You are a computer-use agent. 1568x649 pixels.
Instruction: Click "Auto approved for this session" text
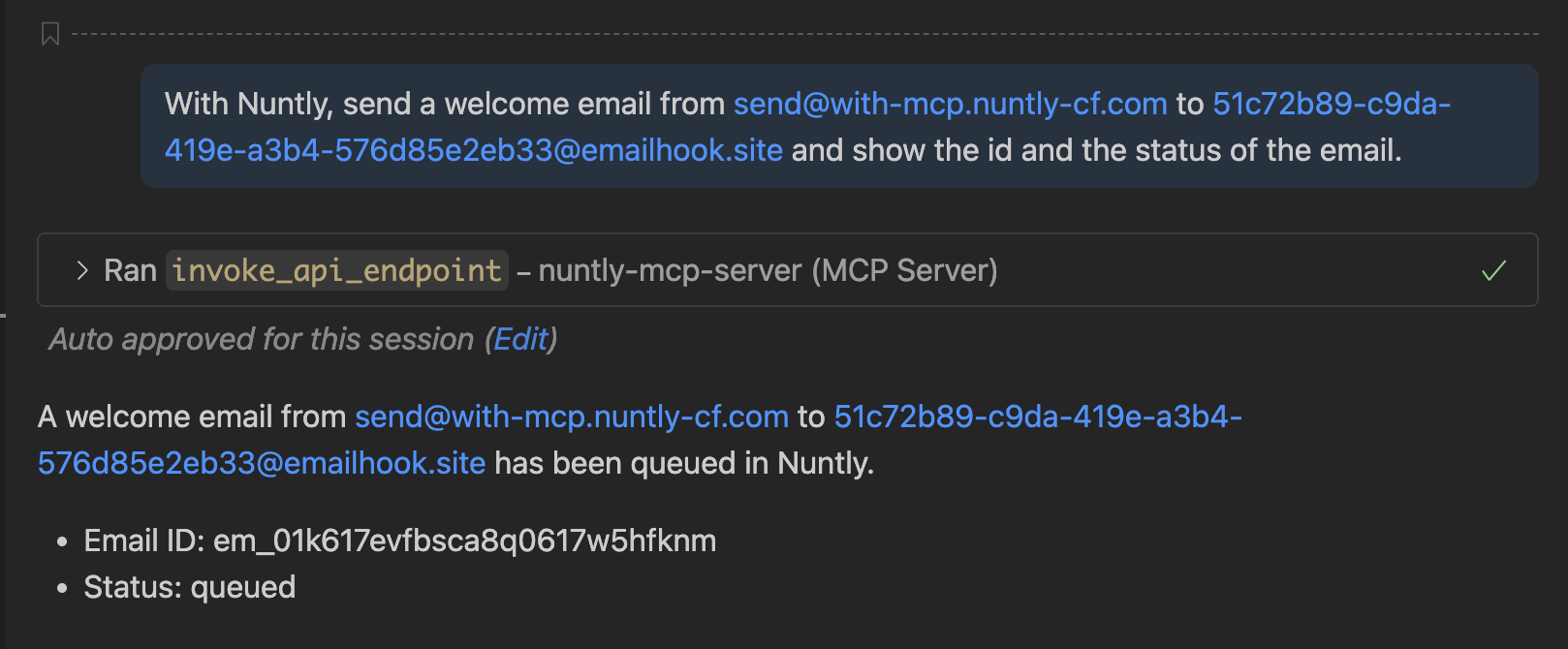coord(262,339)
